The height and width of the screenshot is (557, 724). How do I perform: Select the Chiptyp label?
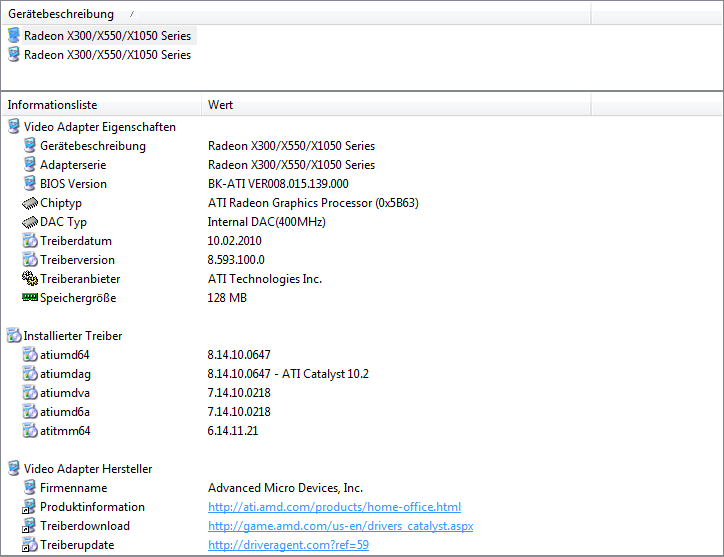click(x=61, y=203)
